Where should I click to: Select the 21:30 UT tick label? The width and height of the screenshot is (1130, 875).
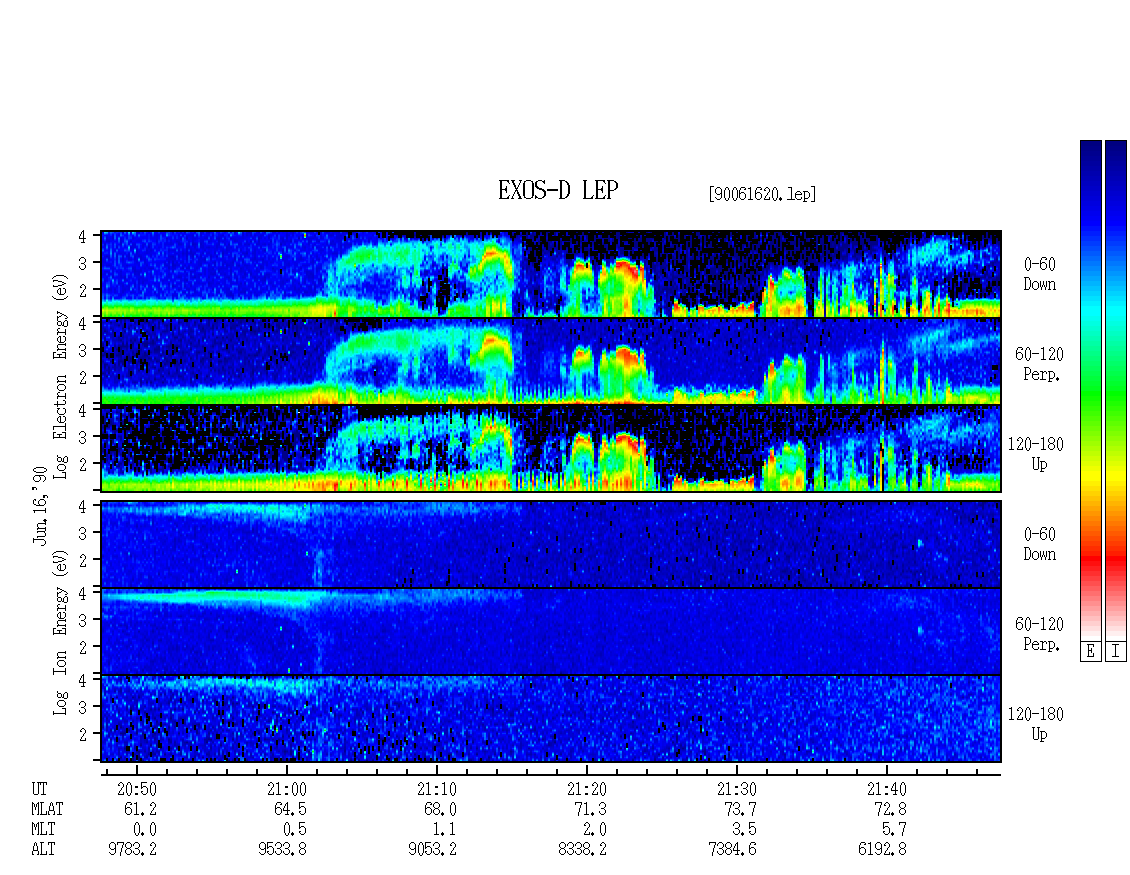(x=737, y=789)
